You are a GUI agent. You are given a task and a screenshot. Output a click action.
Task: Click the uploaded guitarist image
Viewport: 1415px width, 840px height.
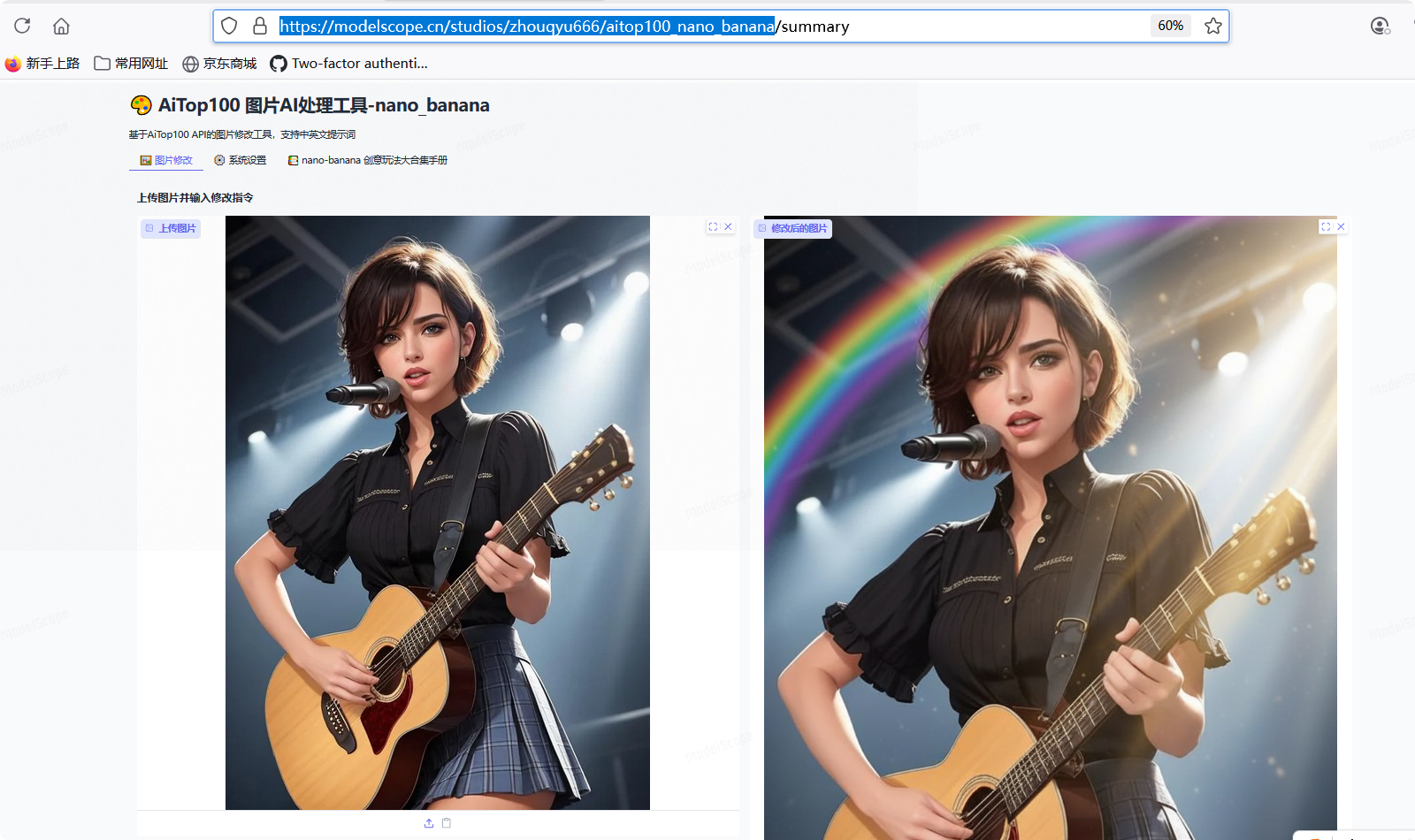pos(438,513)
